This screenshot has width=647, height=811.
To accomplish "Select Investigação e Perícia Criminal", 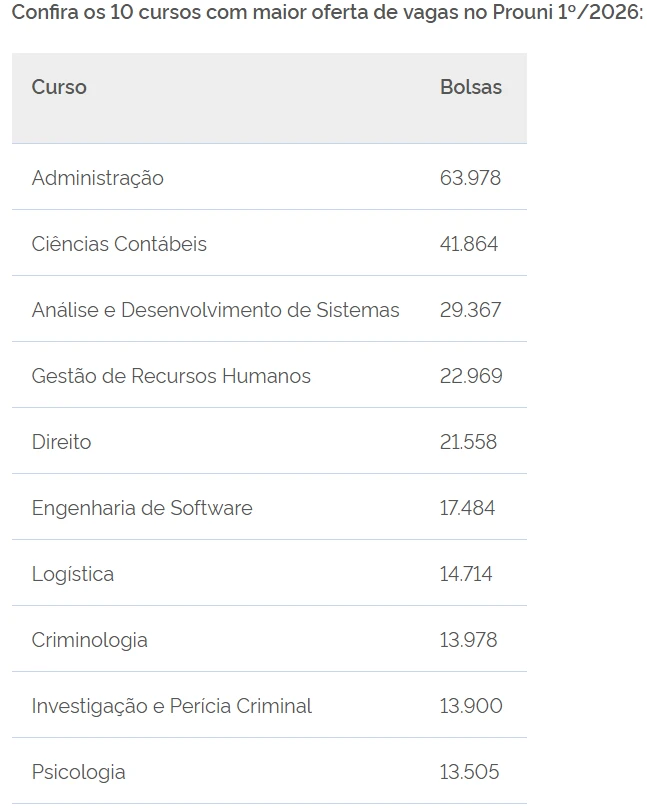I will click(x=172, y=706).
